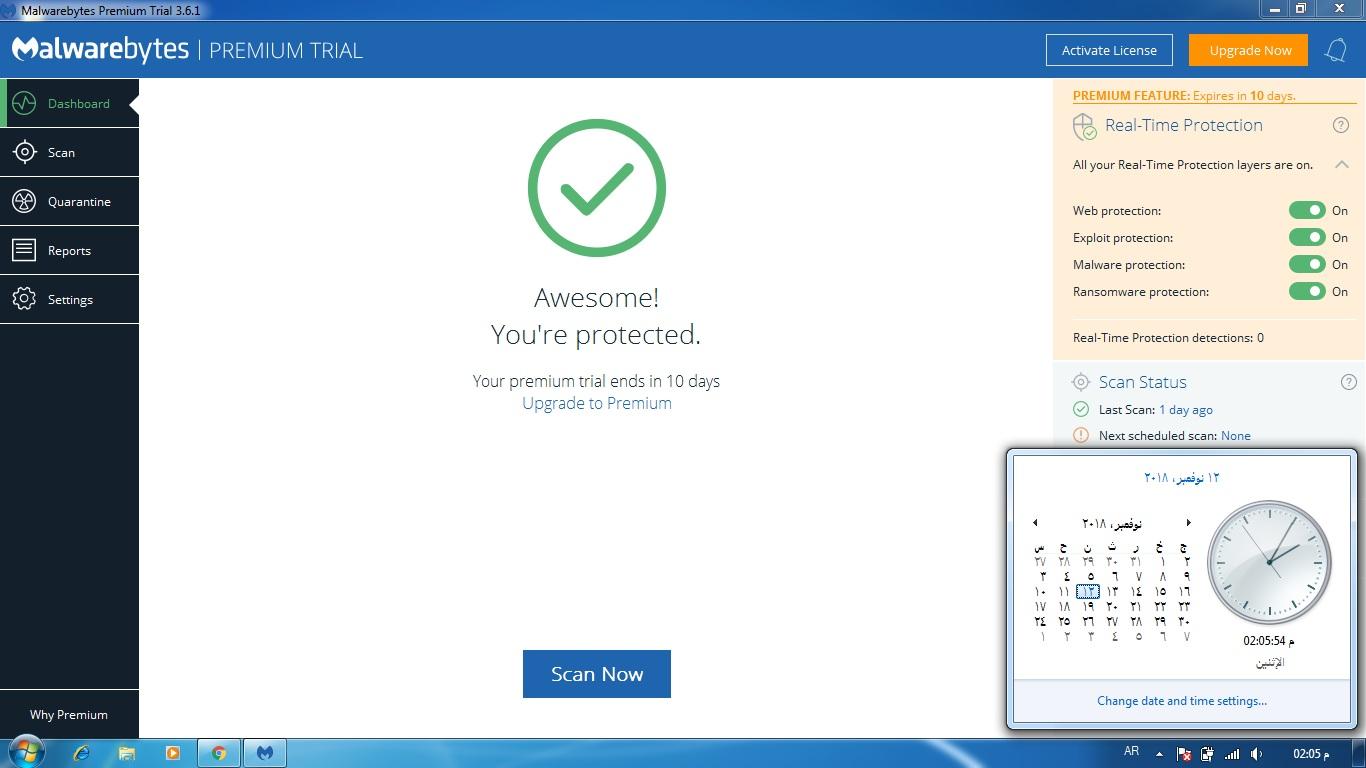Click the Quarantine biohazard sidebar icon
The image size is (1366, 768).
[x=24, y=201]
